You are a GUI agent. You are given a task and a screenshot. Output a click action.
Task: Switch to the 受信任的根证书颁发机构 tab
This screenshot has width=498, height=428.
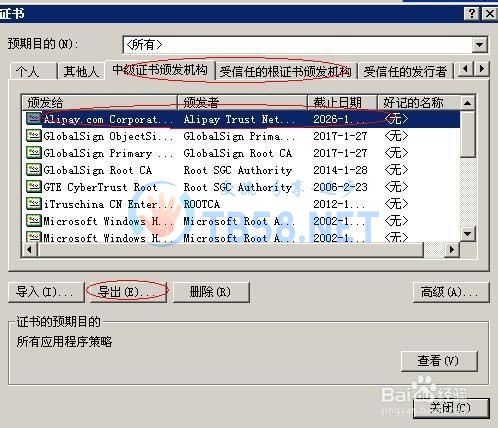[286, 71]
